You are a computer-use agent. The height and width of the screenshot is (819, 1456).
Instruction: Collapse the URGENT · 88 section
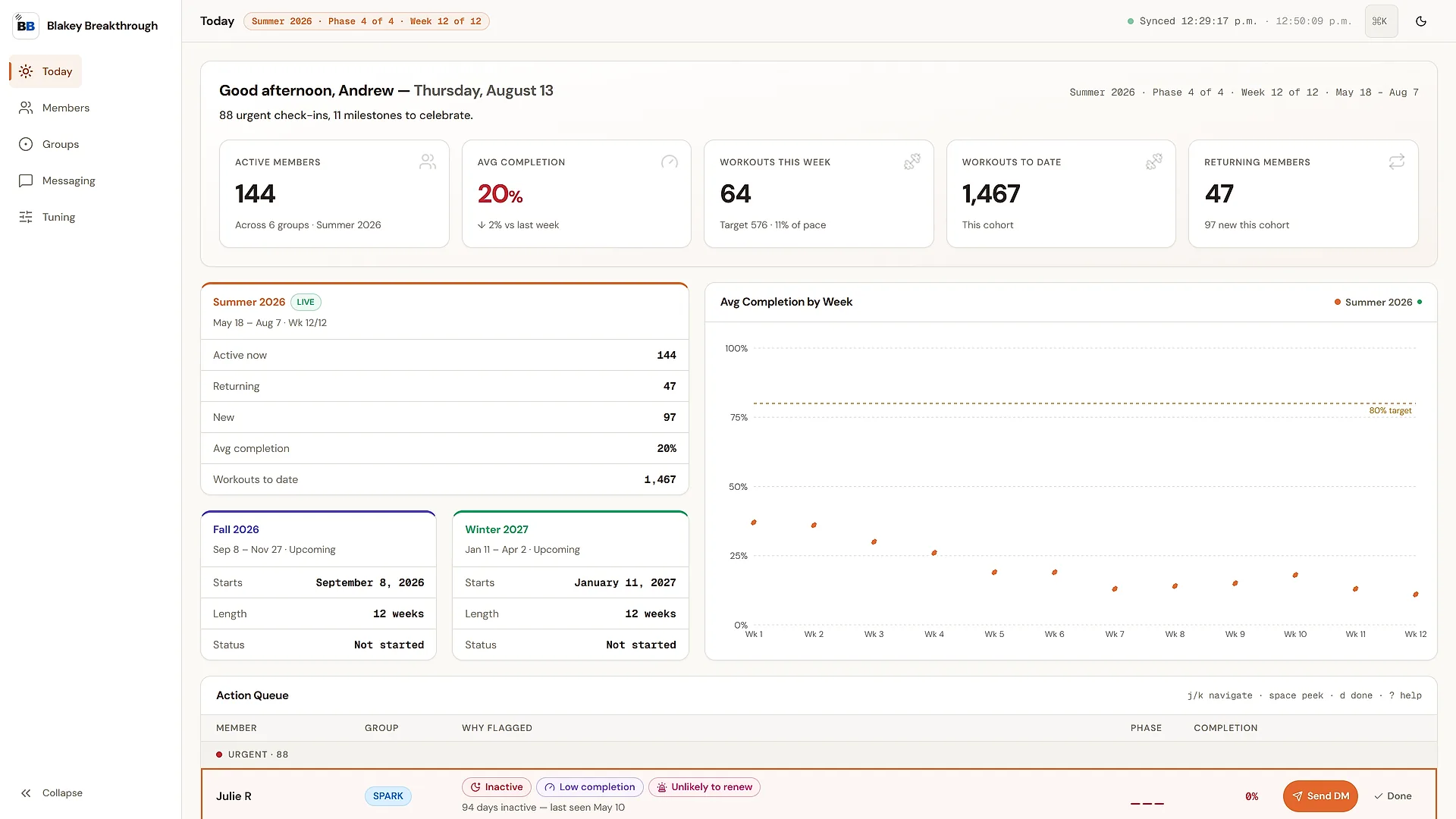click(x=819, y=755)
